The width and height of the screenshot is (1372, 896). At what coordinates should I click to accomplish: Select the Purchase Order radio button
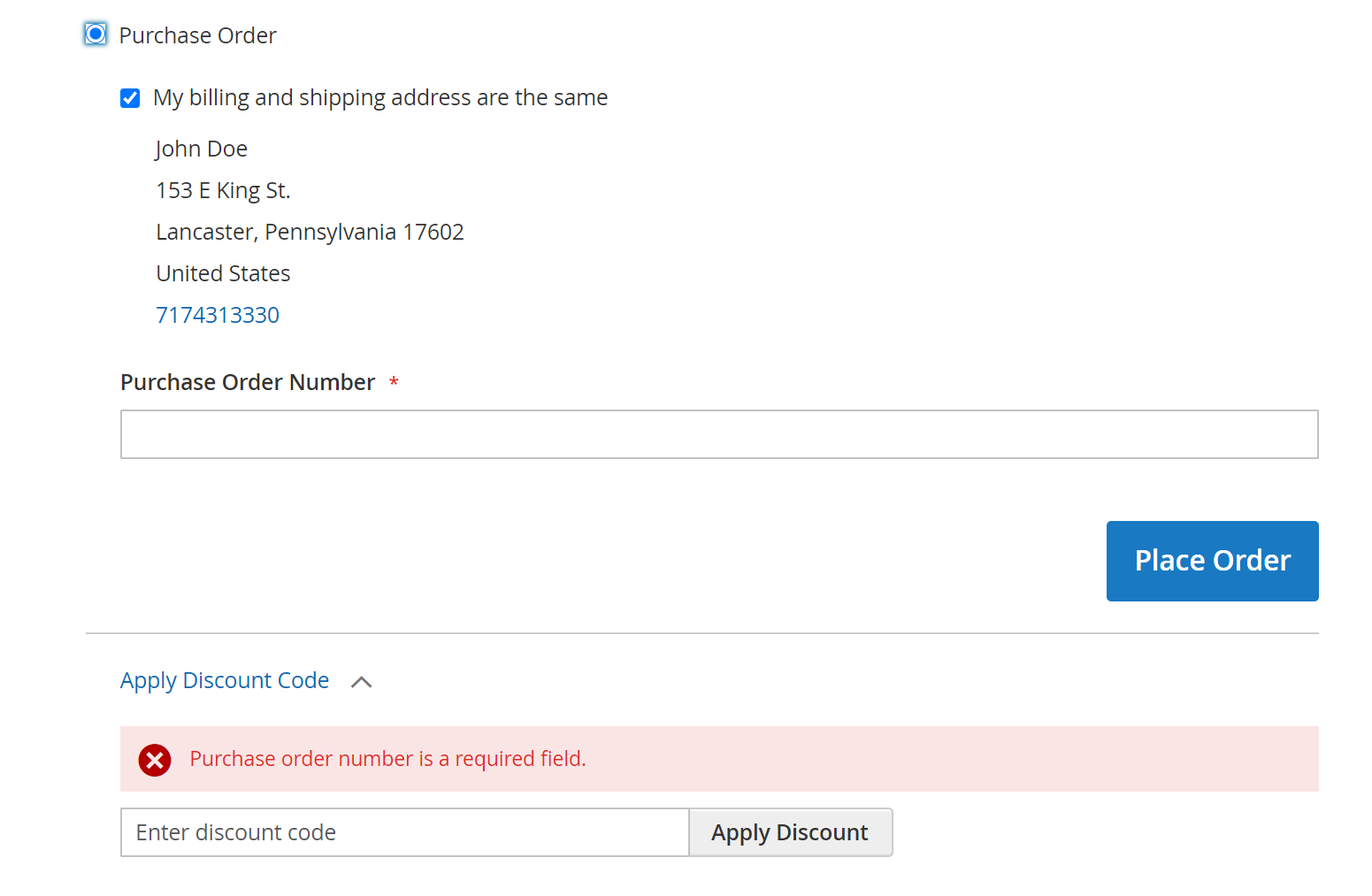[96, 34]
